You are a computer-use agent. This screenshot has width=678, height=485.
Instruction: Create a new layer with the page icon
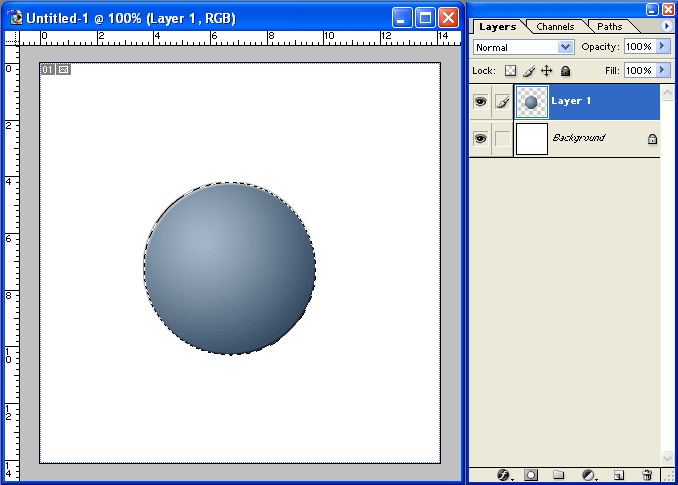(619, 475)
